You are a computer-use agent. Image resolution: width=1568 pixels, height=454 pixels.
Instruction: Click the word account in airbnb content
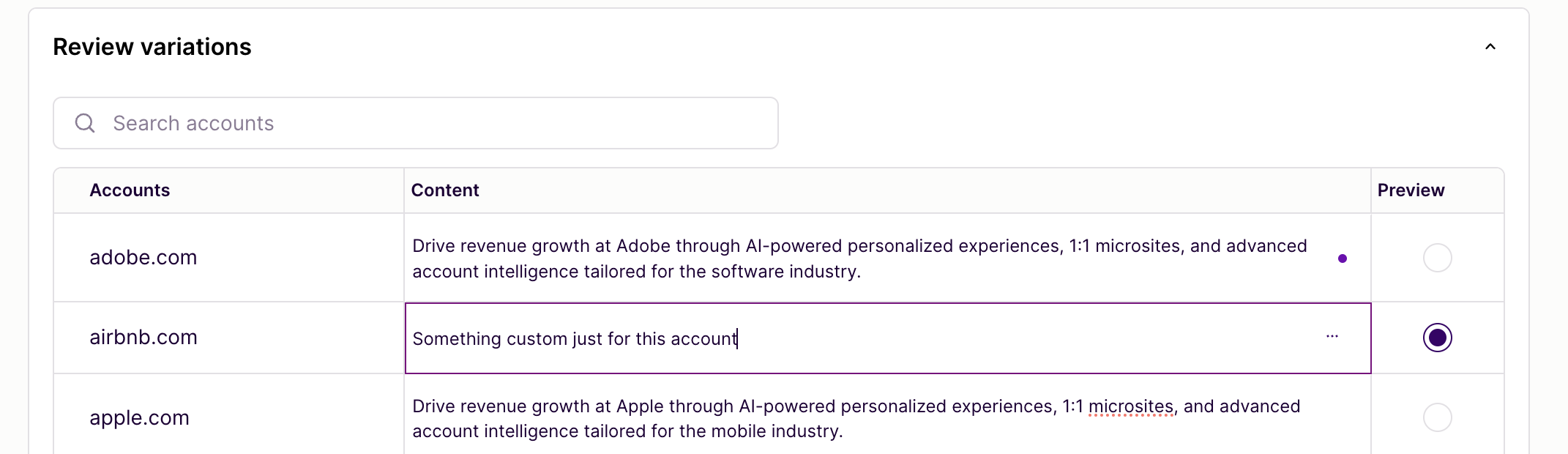703,339
